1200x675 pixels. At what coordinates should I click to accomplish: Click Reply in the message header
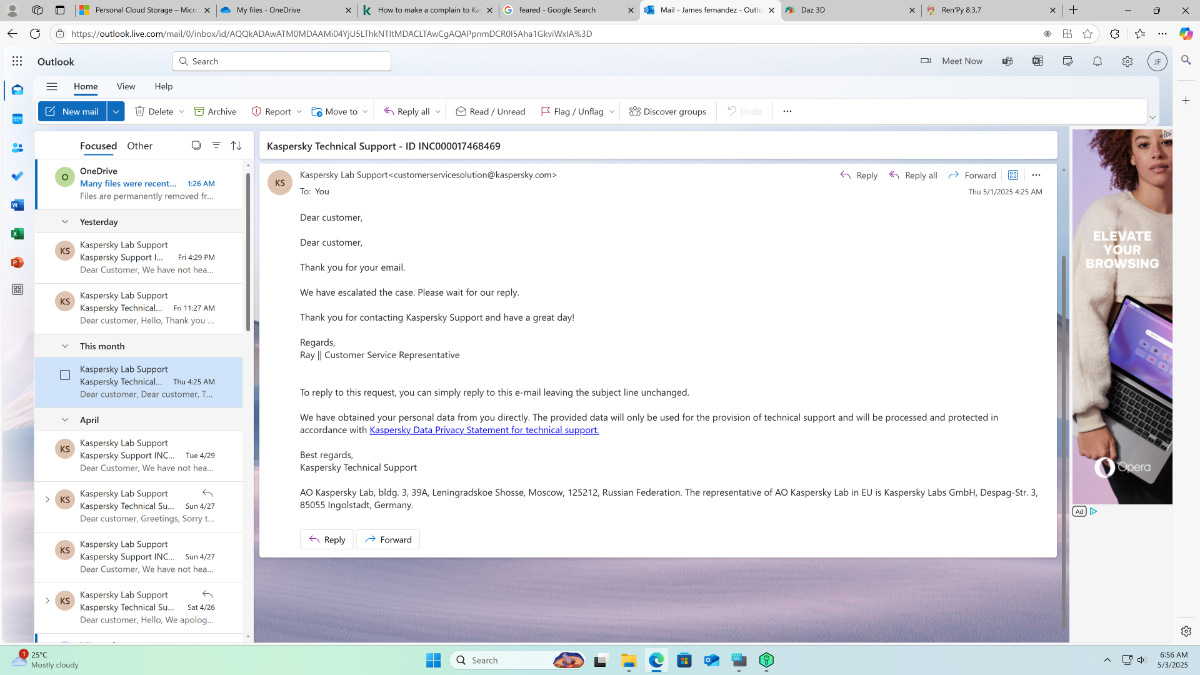point(858,175)
